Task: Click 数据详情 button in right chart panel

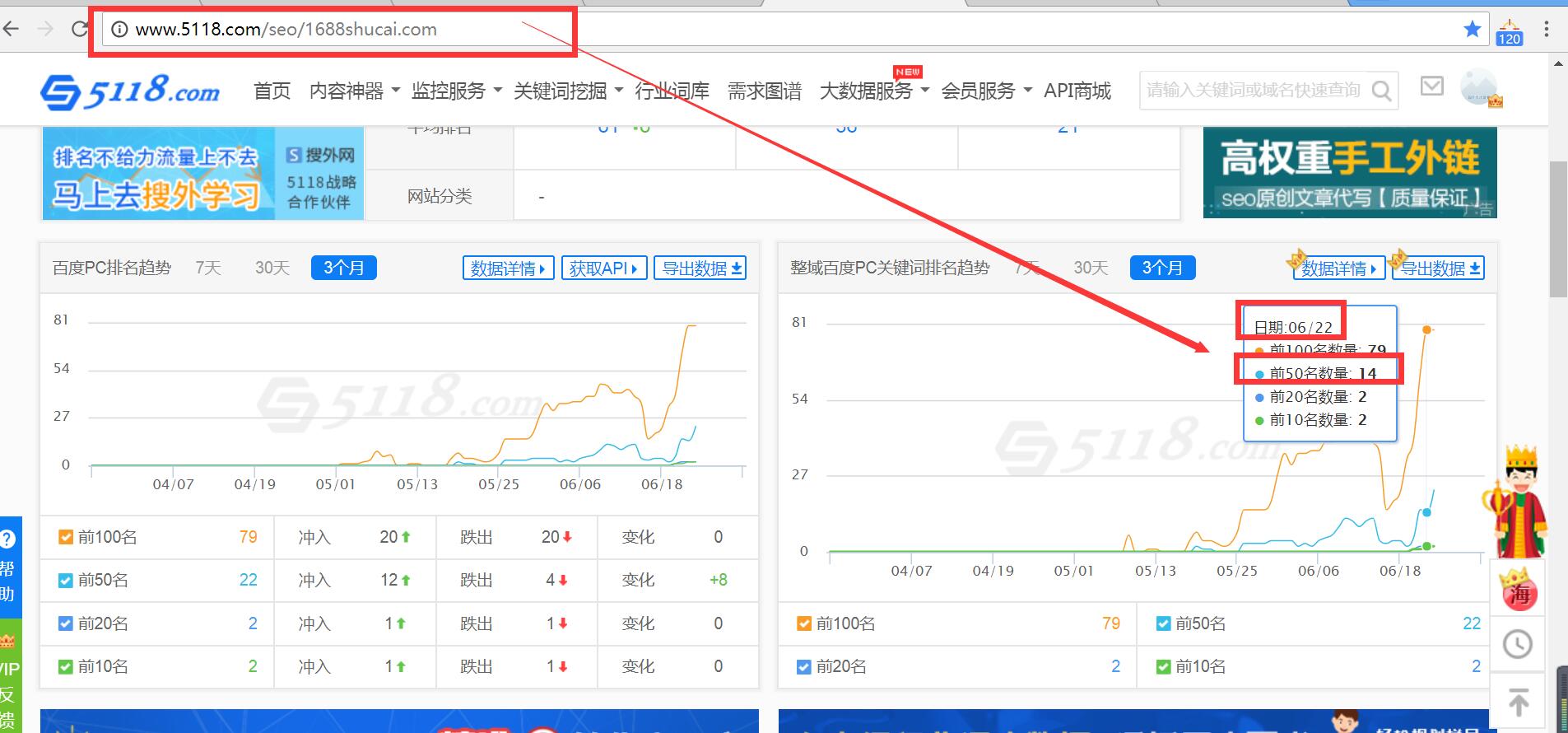Action: point(1338,268)
